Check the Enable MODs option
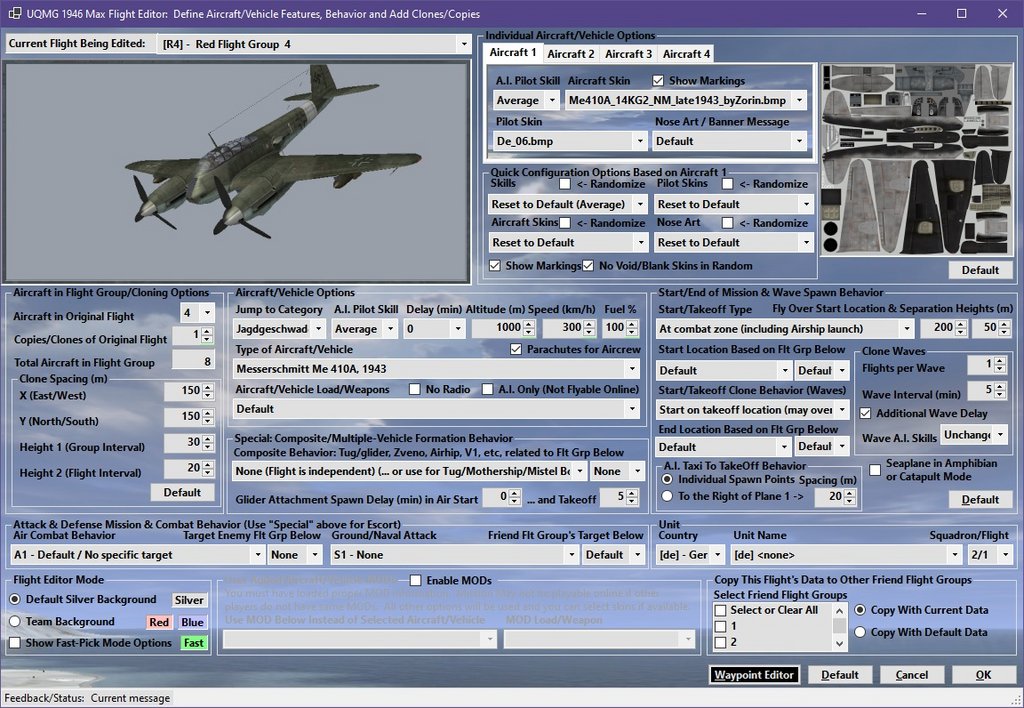The height and width of the screenshot is (708, 1024). (415, 580)
